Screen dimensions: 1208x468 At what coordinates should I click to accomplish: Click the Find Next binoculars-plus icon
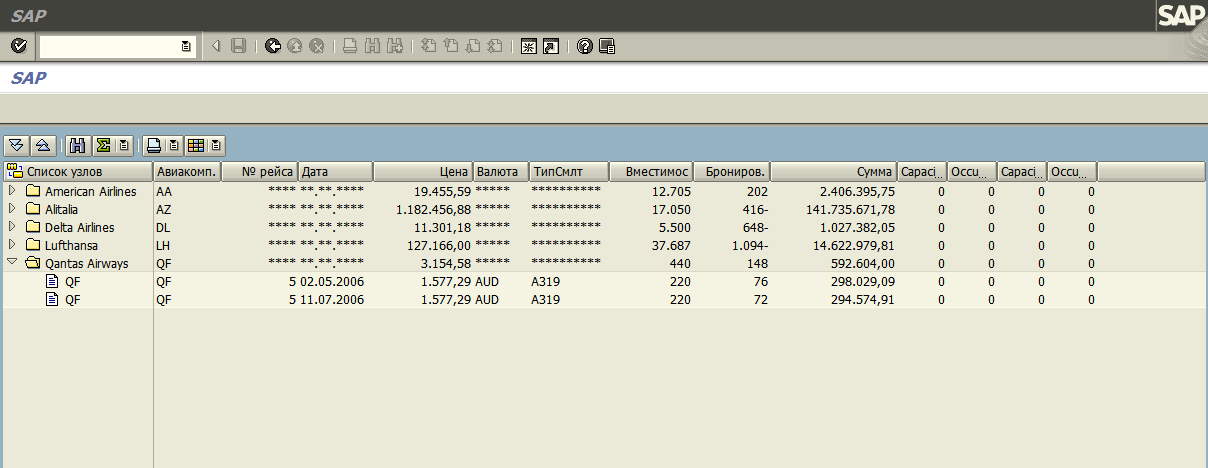pyautogui.click(x=394, y=46)
